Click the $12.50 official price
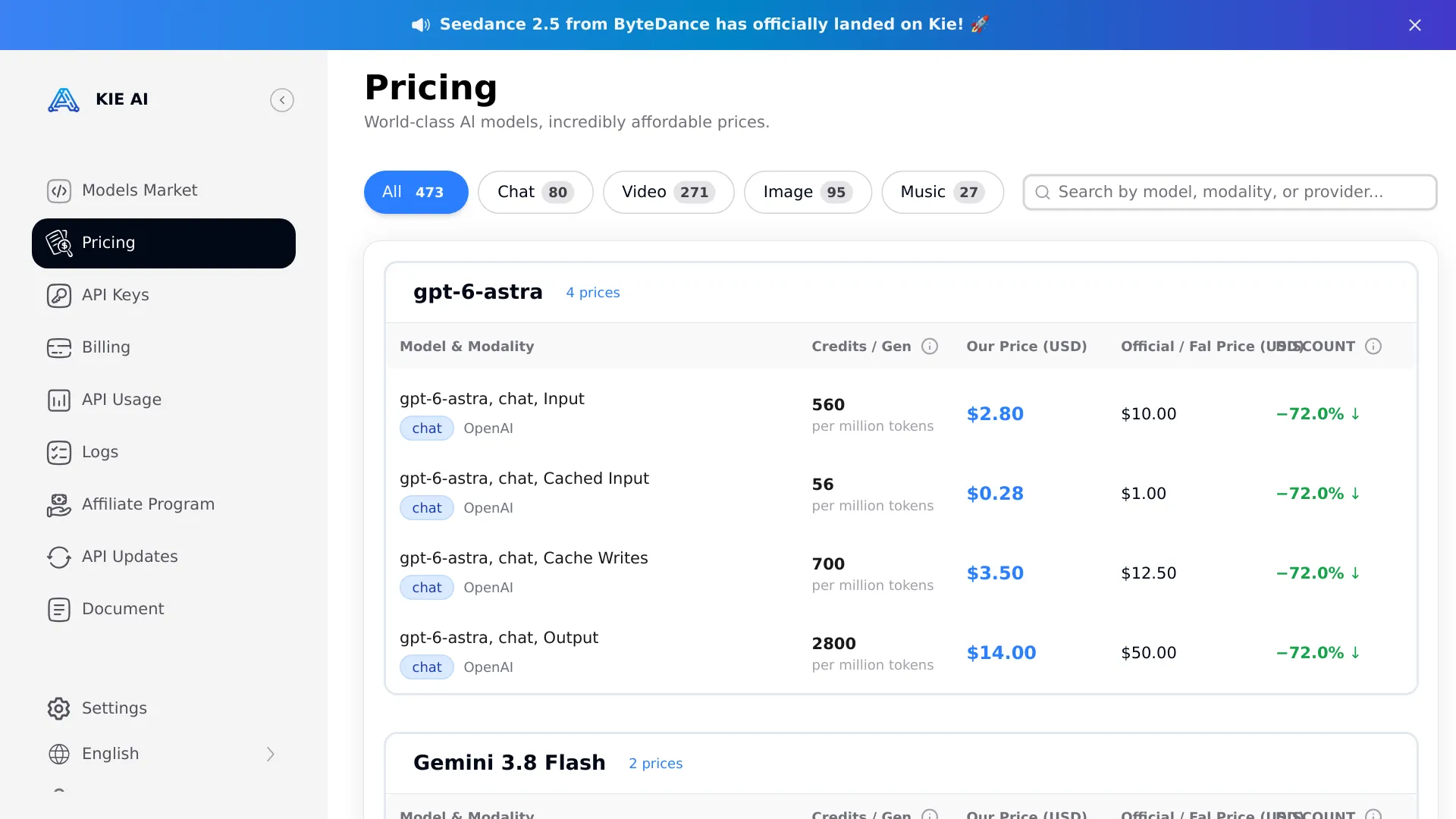Image resolution: width=1456 pixels, height=819 pixels. click(1149, 573)
